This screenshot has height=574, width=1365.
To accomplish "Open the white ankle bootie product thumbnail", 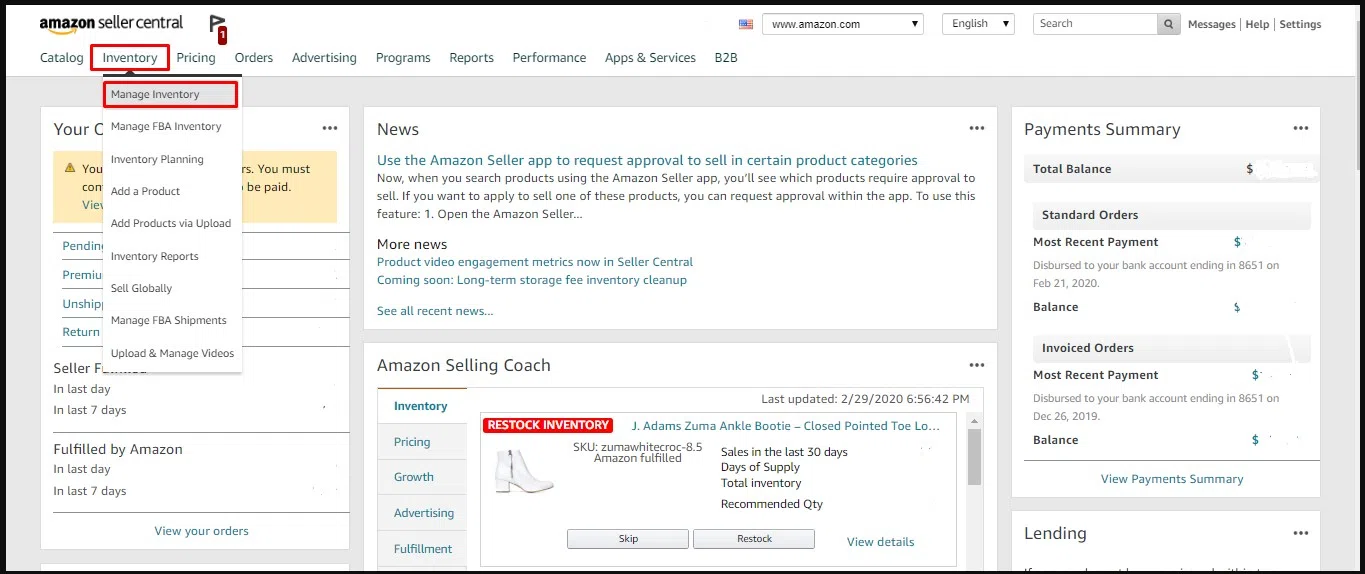I will pos(524,470).
